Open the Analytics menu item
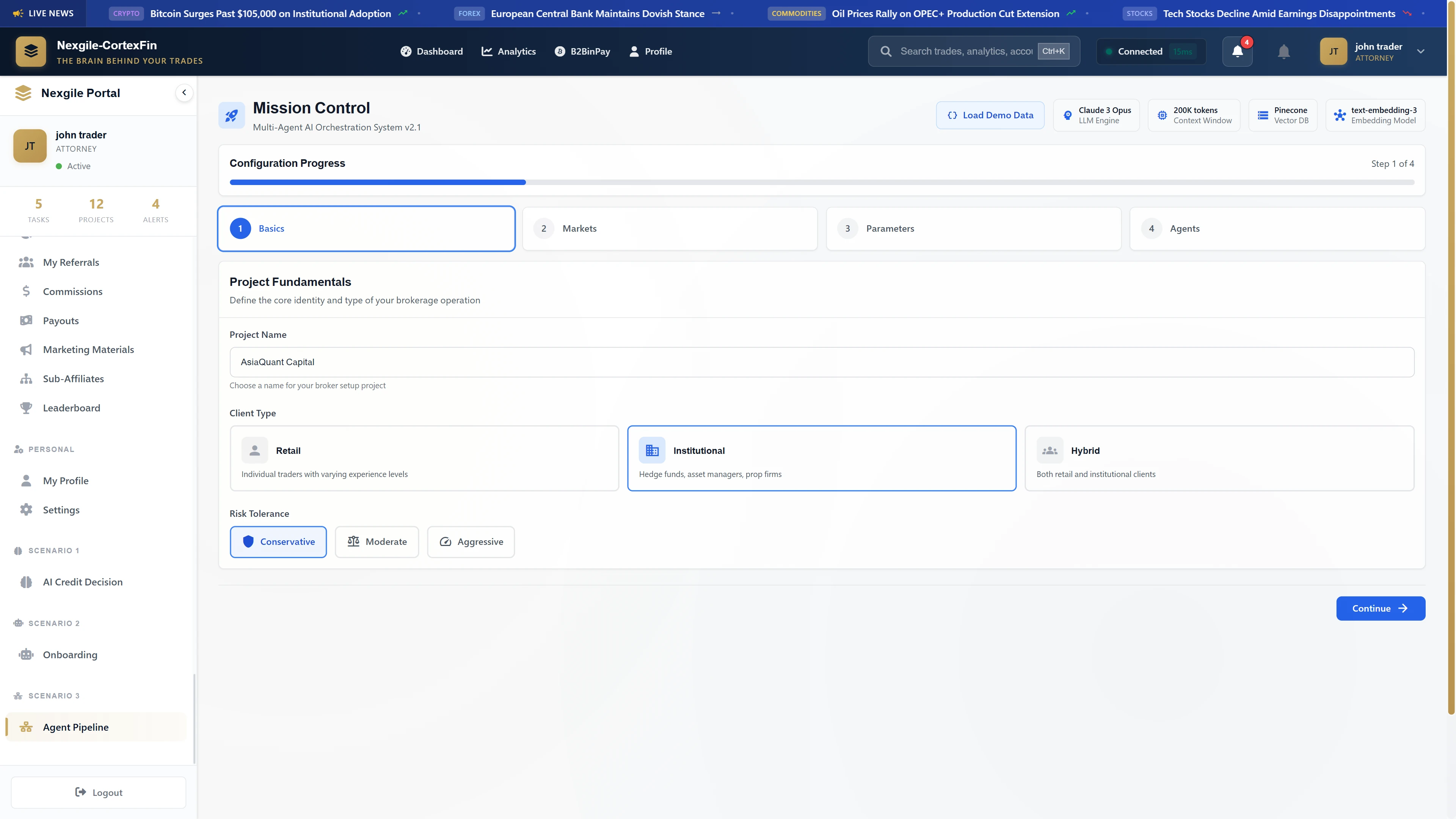 pyautogui.click(x=508, y=51)
